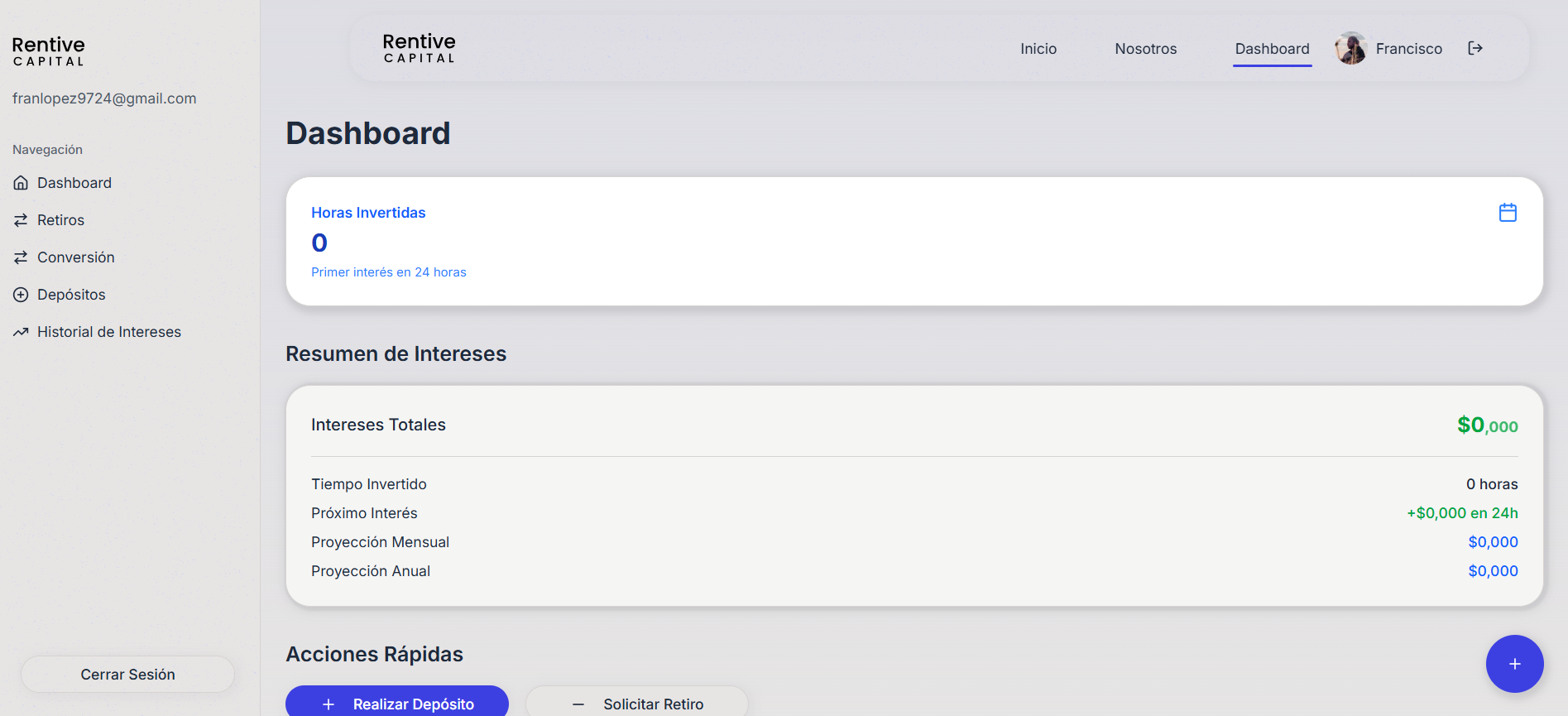Click the Horas Invertidas label

[x=368, y=213]
